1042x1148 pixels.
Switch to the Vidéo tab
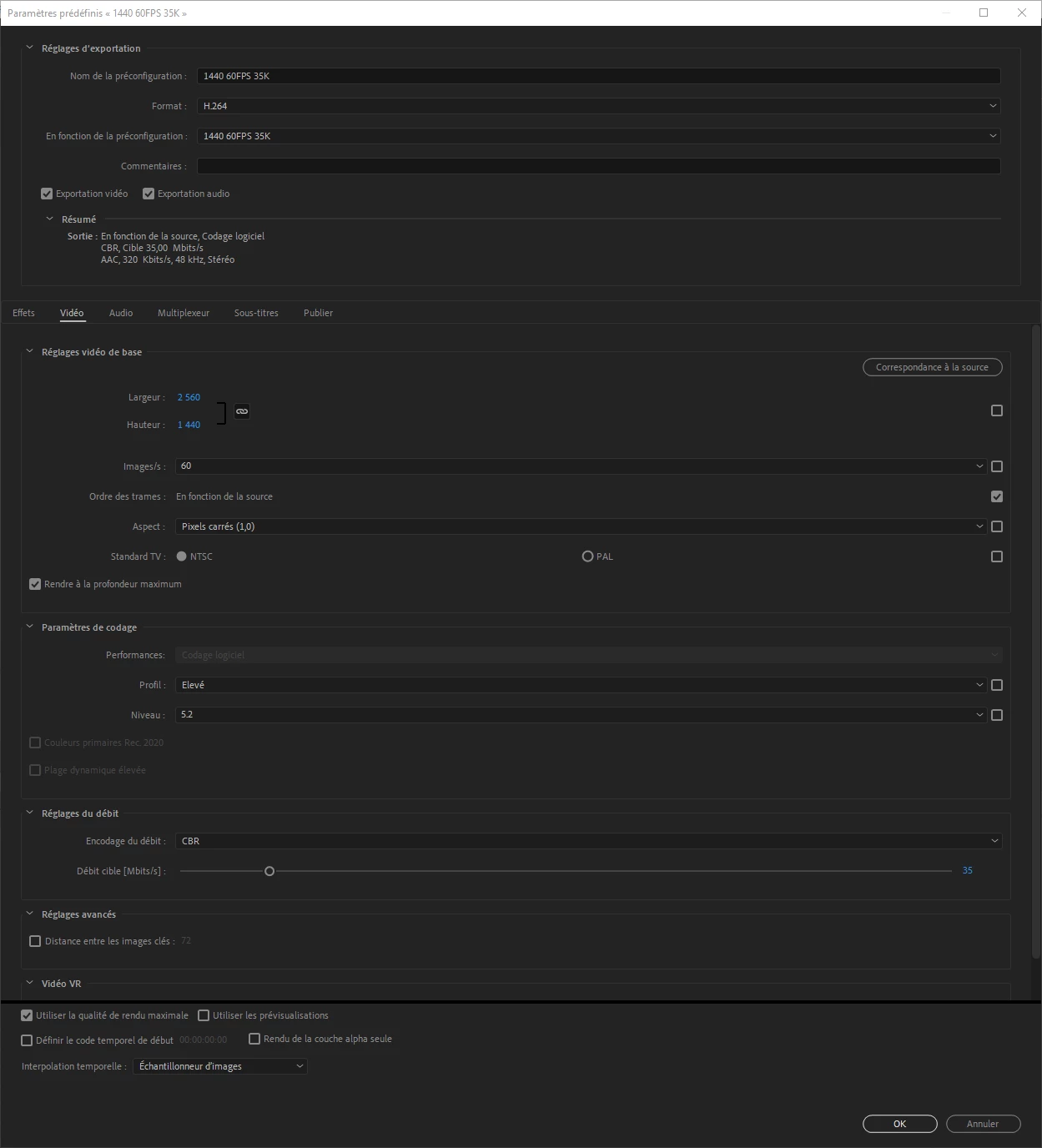click(x=72, y=313)
